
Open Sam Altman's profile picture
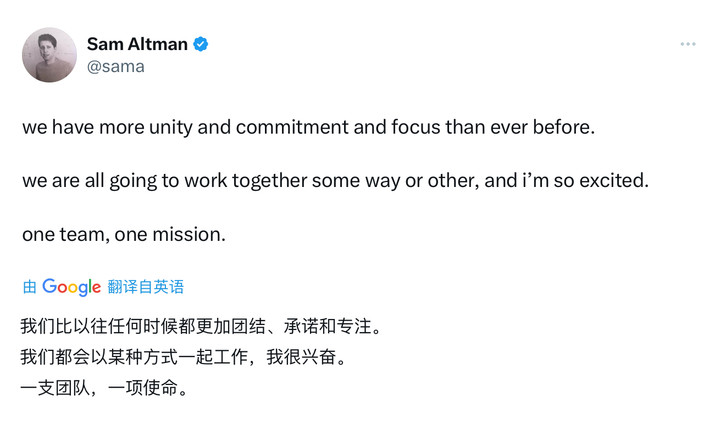(49, 55)
